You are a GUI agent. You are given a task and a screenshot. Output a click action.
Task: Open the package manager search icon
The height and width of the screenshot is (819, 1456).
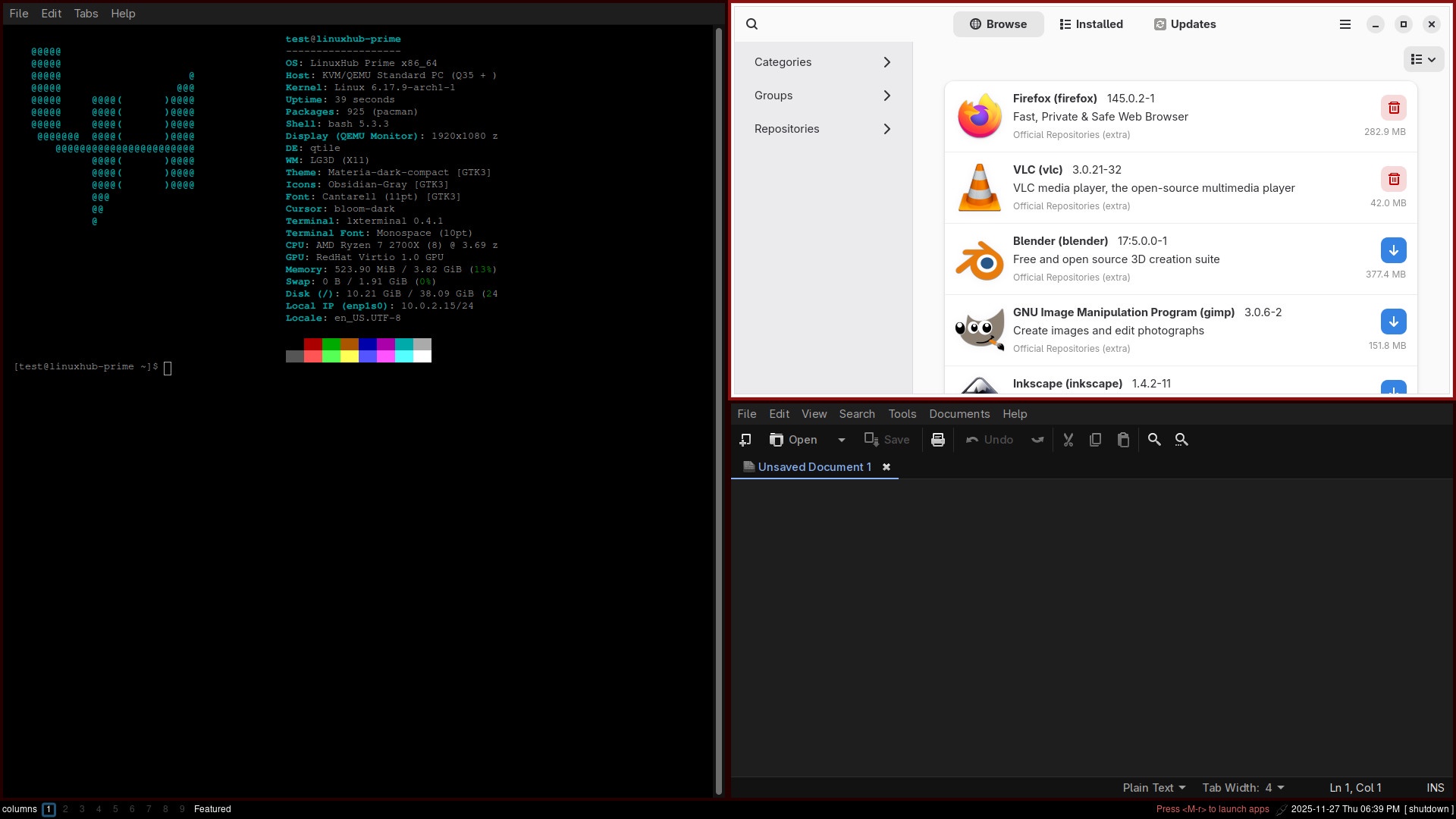752,24
